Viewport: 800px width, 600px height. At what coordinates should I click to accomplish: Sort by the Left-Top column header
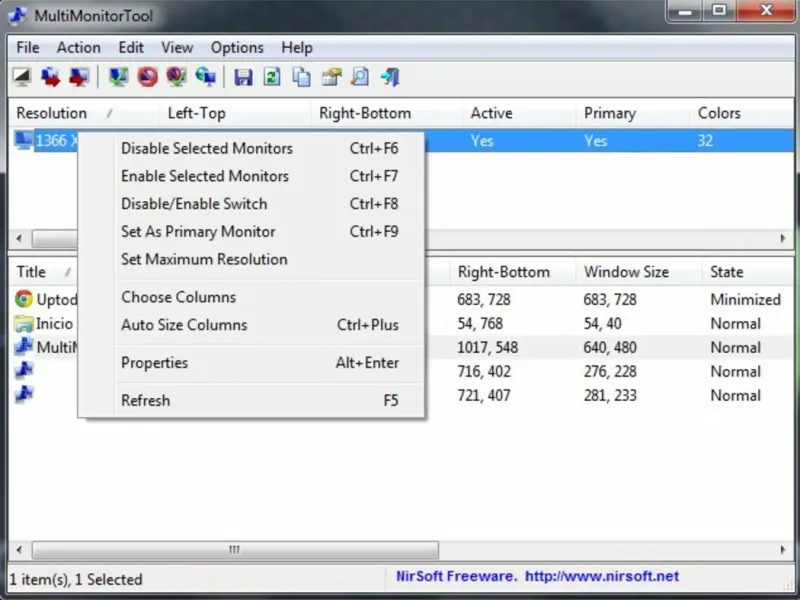coord(235,113)
